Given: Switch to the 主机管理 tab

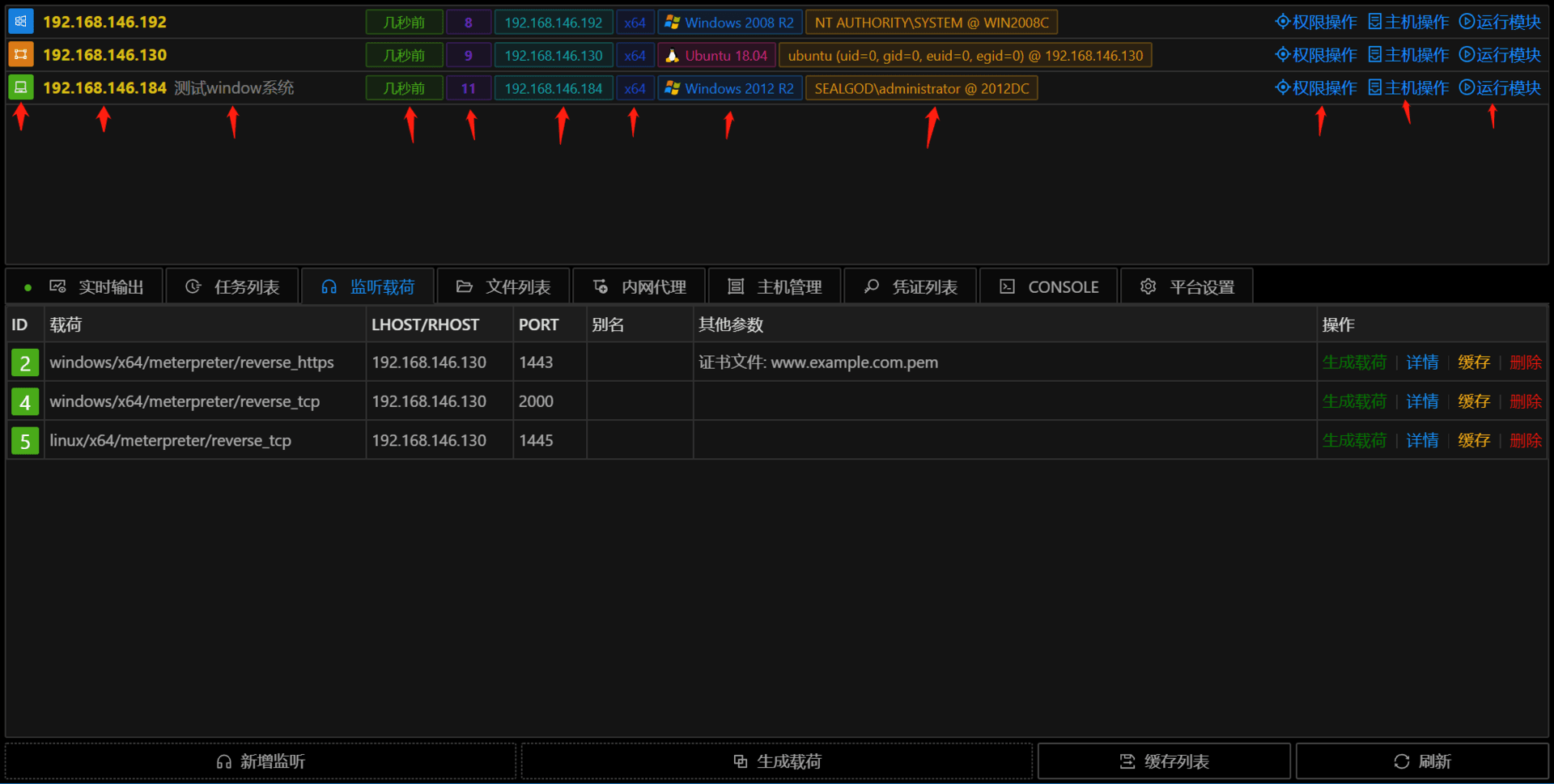Looking at the screenshot, I should coord(775,286).
